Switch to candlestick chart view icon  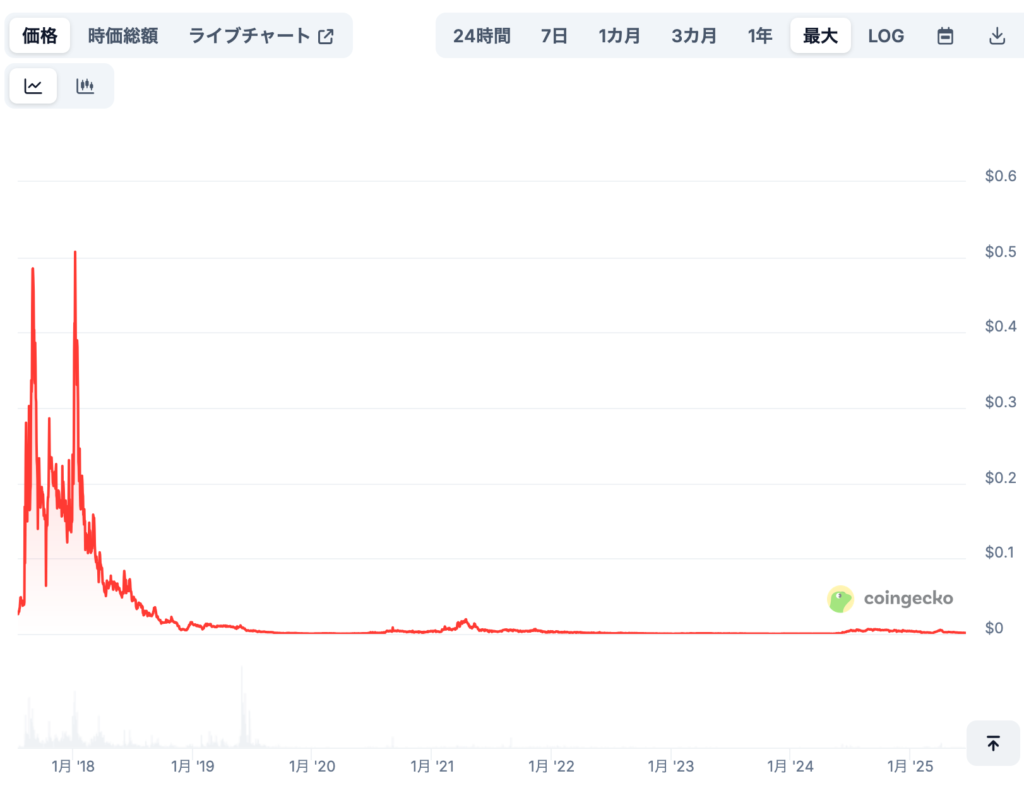[x=85, y=86]
